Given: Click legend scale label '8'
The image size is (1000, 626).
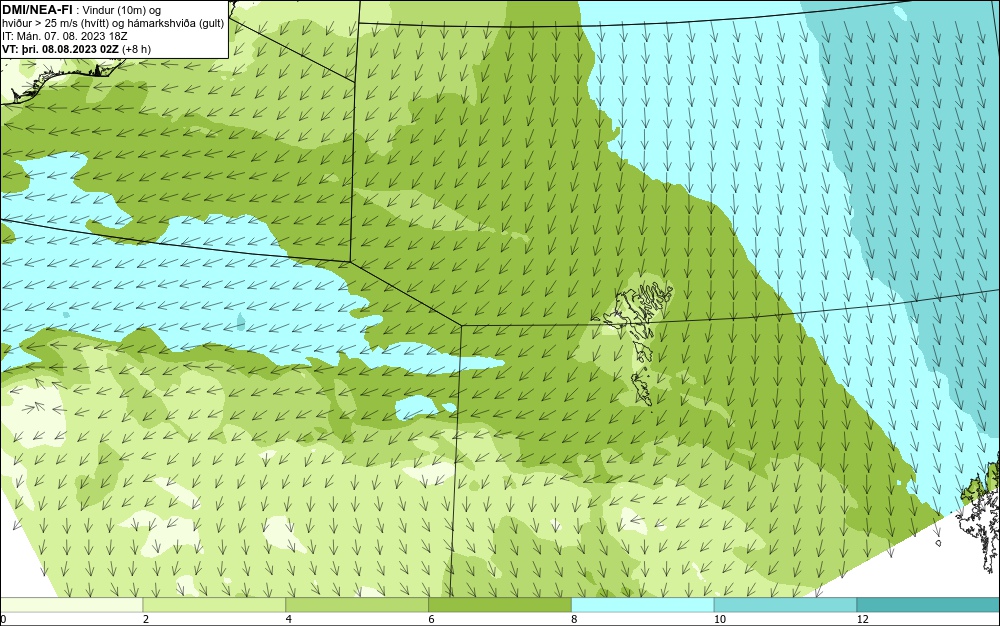Looking at the screenshot, I should (575, 619).
